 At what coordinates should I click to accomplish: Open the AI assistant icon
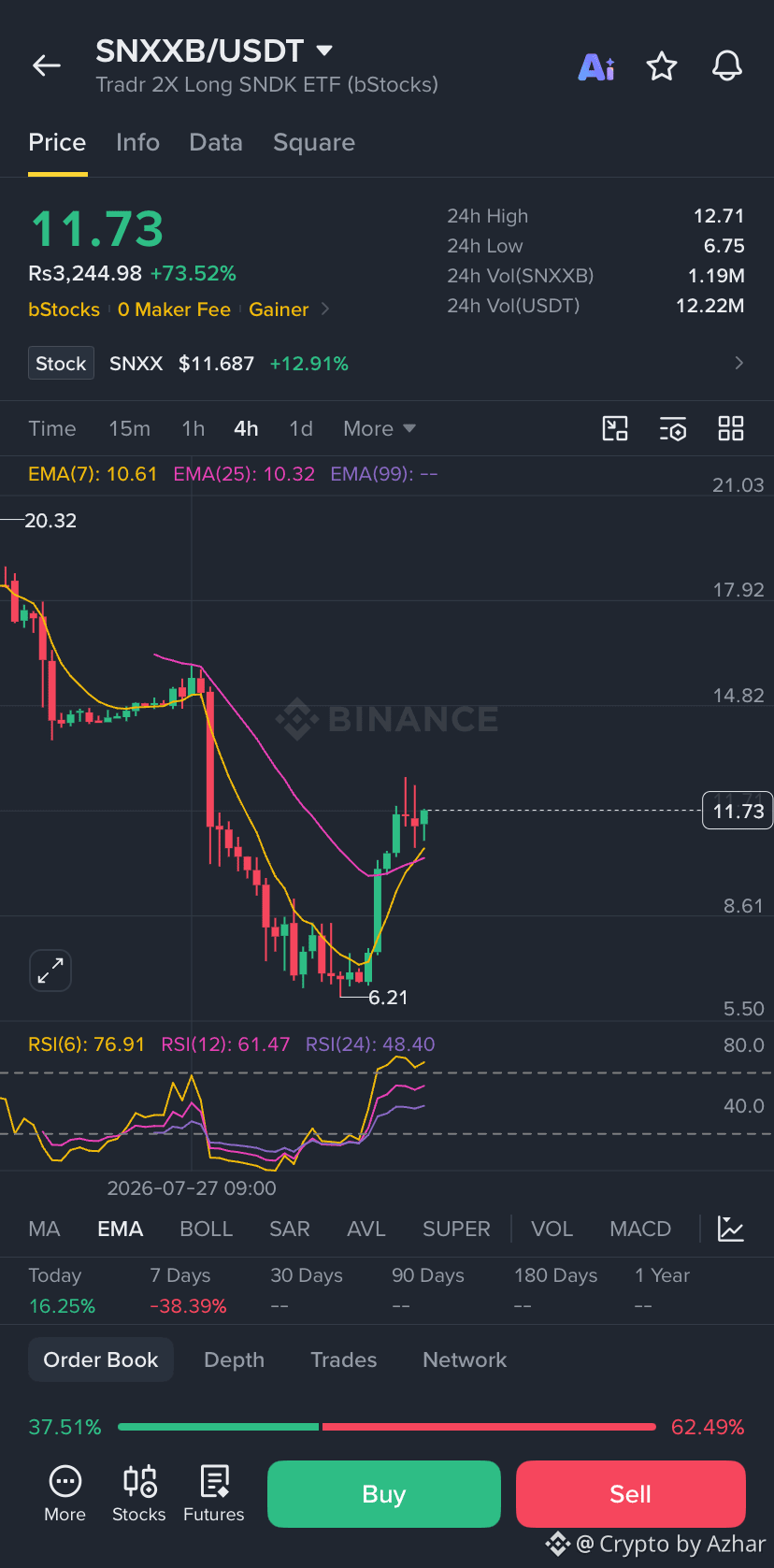pyautogui.click(x=596, y=66)
